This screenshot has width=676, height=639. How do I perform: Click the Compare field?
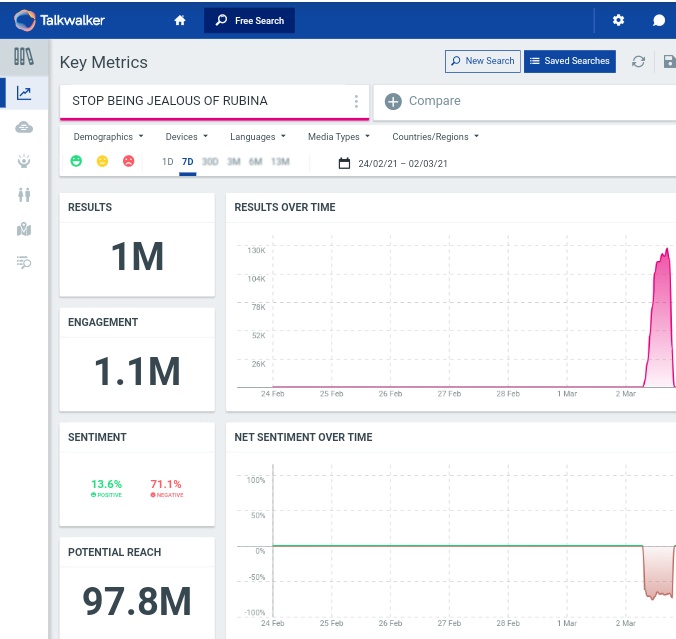[x=524, y=102]
